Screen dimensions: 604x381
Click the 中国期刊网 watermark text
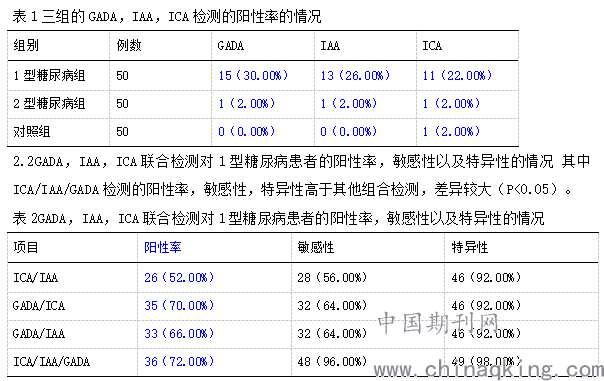pyautogui.click(x=438, y=322)
